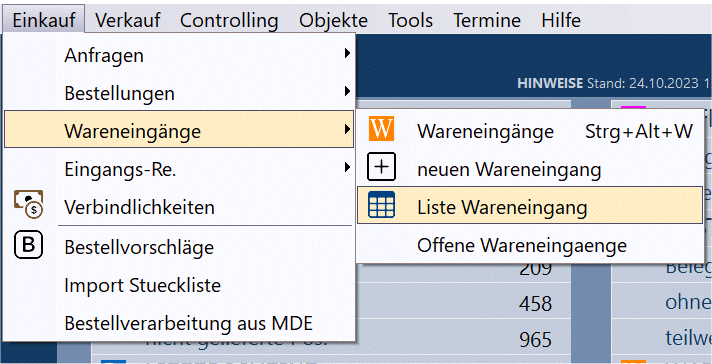Click the money icon beside Verbindlichkeiten
The width and height of the screenshot is (712, 364).
pyautogui.click(x=29, y=204)
